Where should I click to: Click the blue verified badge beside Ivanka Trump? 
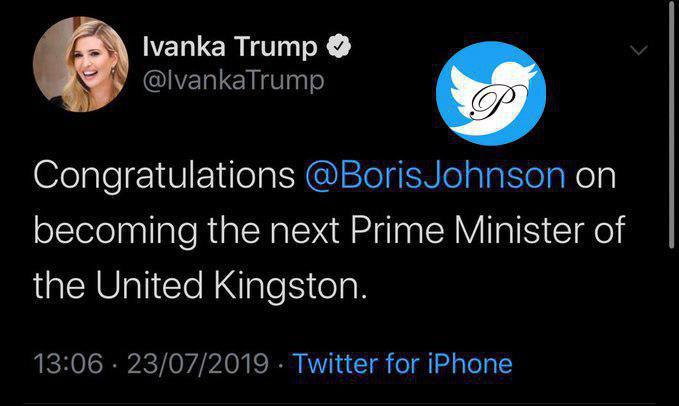click(x=341, y=47)
